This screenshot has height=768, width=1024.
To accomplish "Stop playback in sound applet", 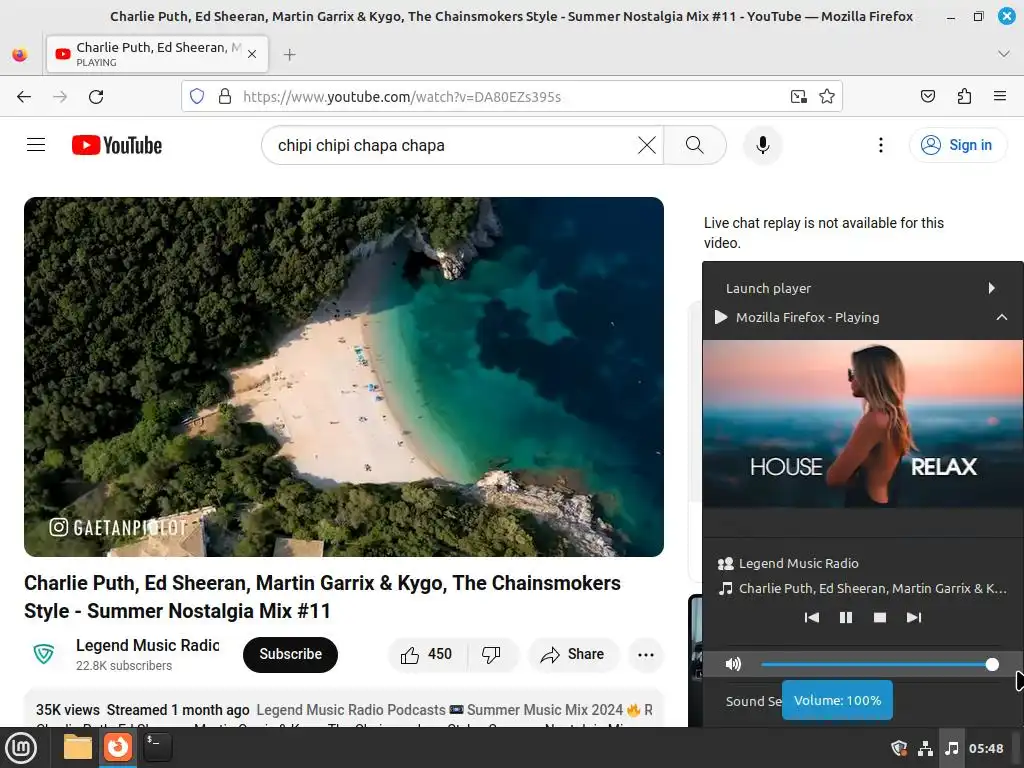I will point(880,618).
